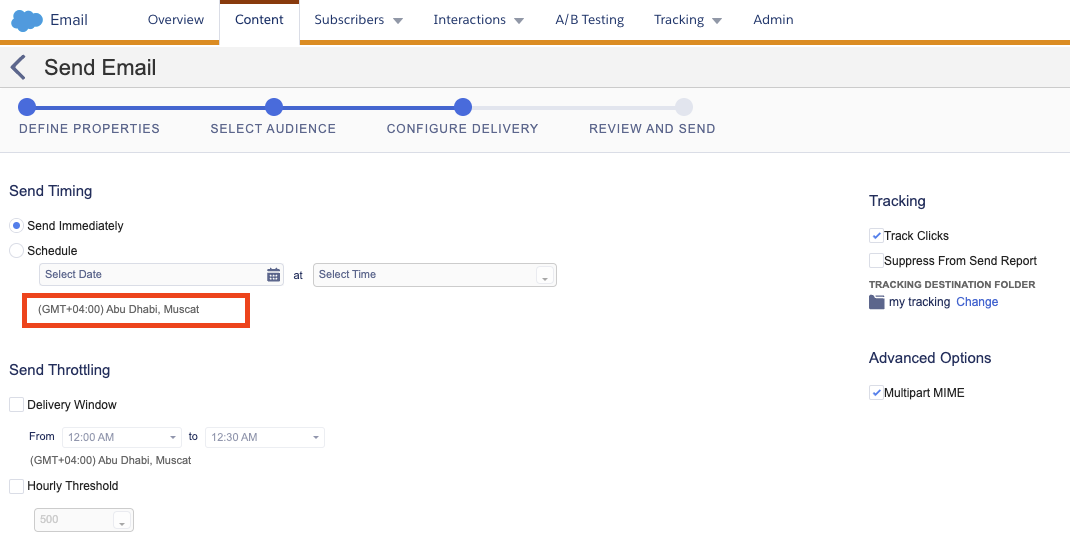1070x550 pixels.
Task: Click the Configure Delivery step circle
Action: [463, 107]
